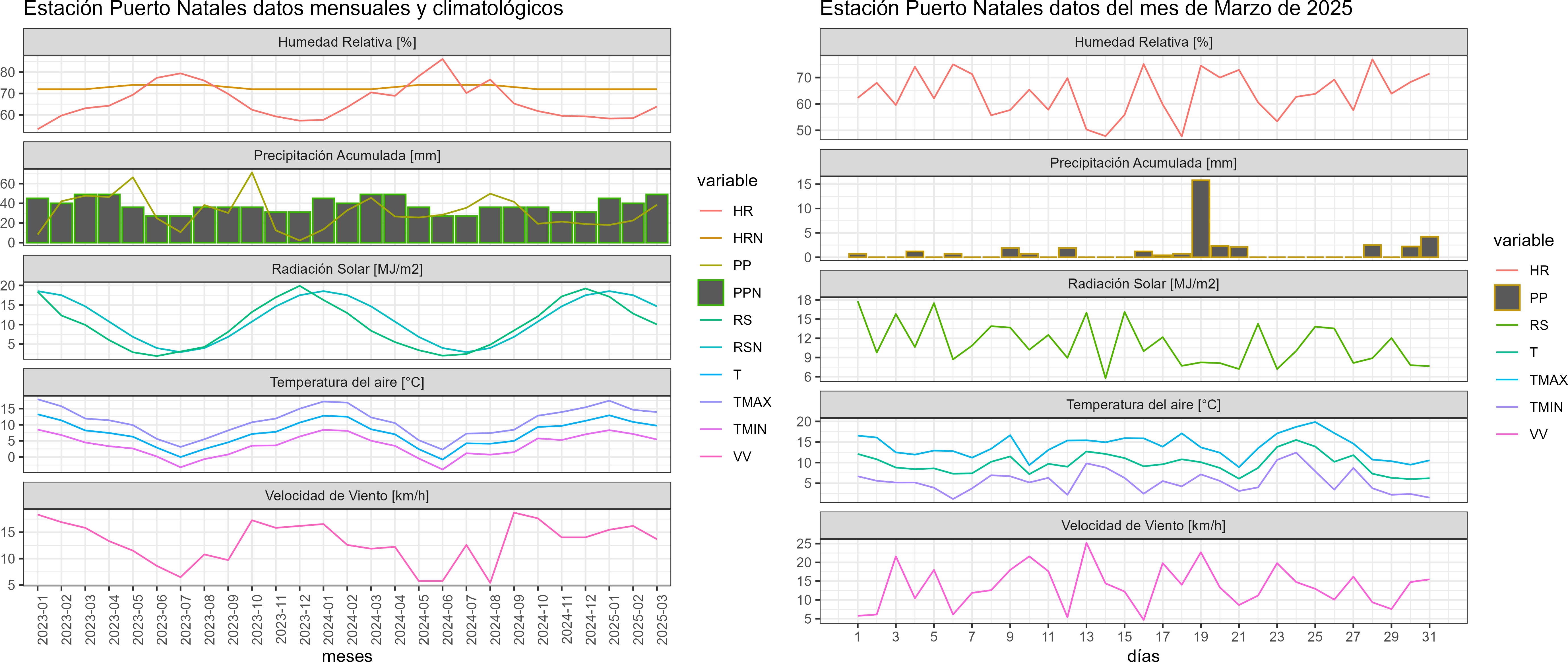Select the 'Radiación Solar [MJ/m2]' header of the monthly chart
The height and width of the screenshot is (662, 1568).
347,269
